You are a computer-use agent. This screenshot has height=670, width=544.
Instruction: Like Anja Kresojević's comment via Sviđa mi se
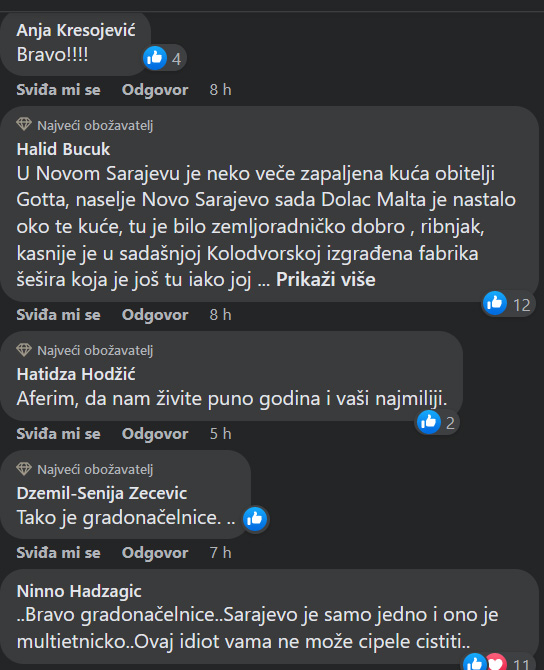click(x=59, y=90)
